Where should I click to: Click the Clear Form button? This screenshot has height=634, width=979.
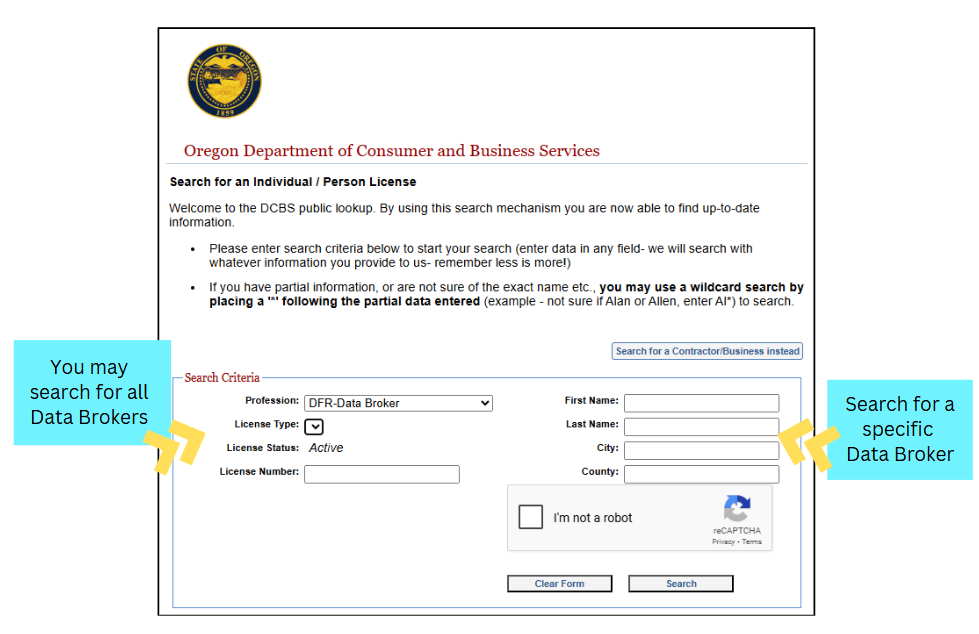559,583
